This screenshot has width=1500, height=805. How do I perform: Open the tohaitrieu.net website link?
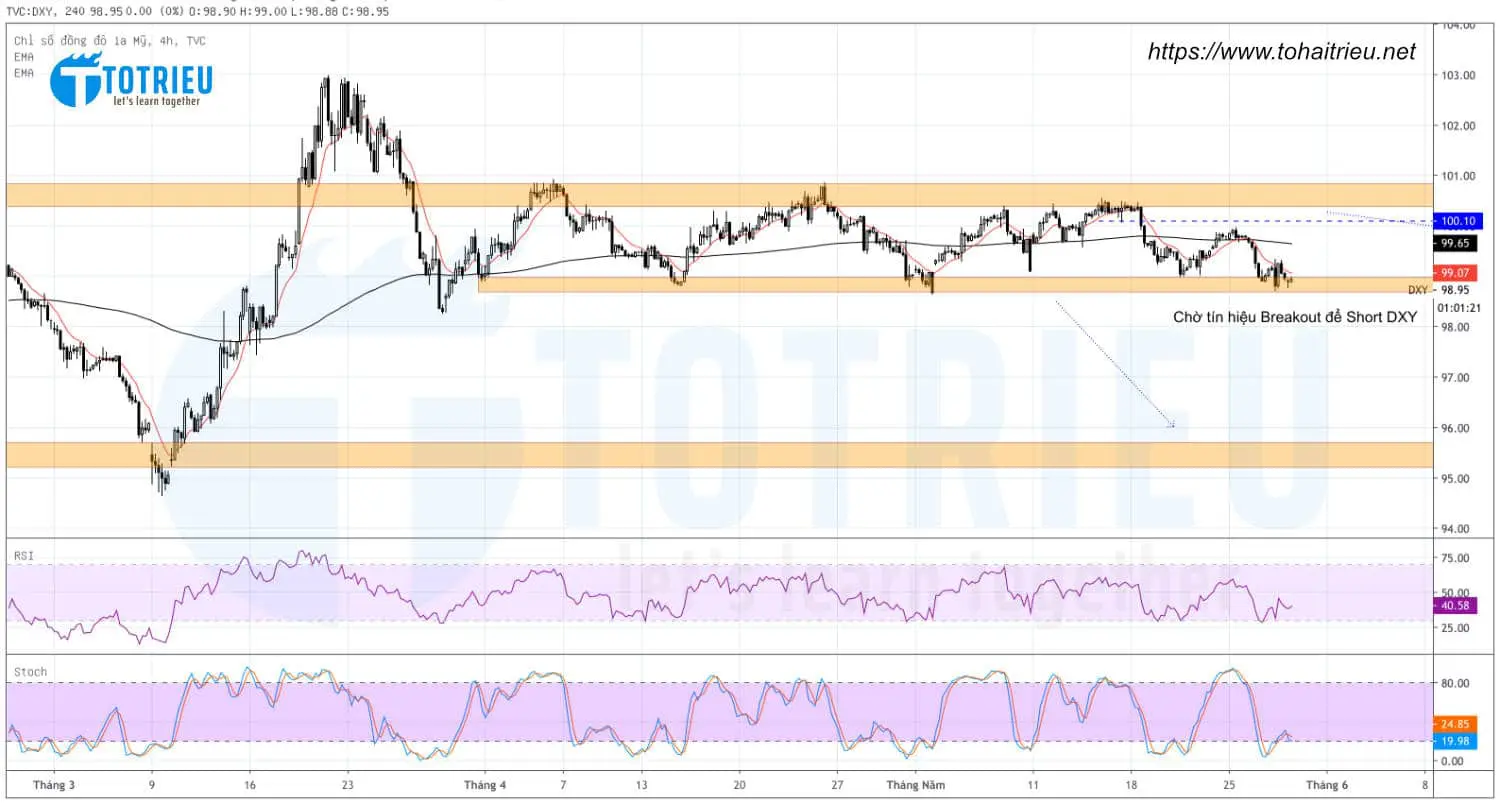[x=1284, y=48]
